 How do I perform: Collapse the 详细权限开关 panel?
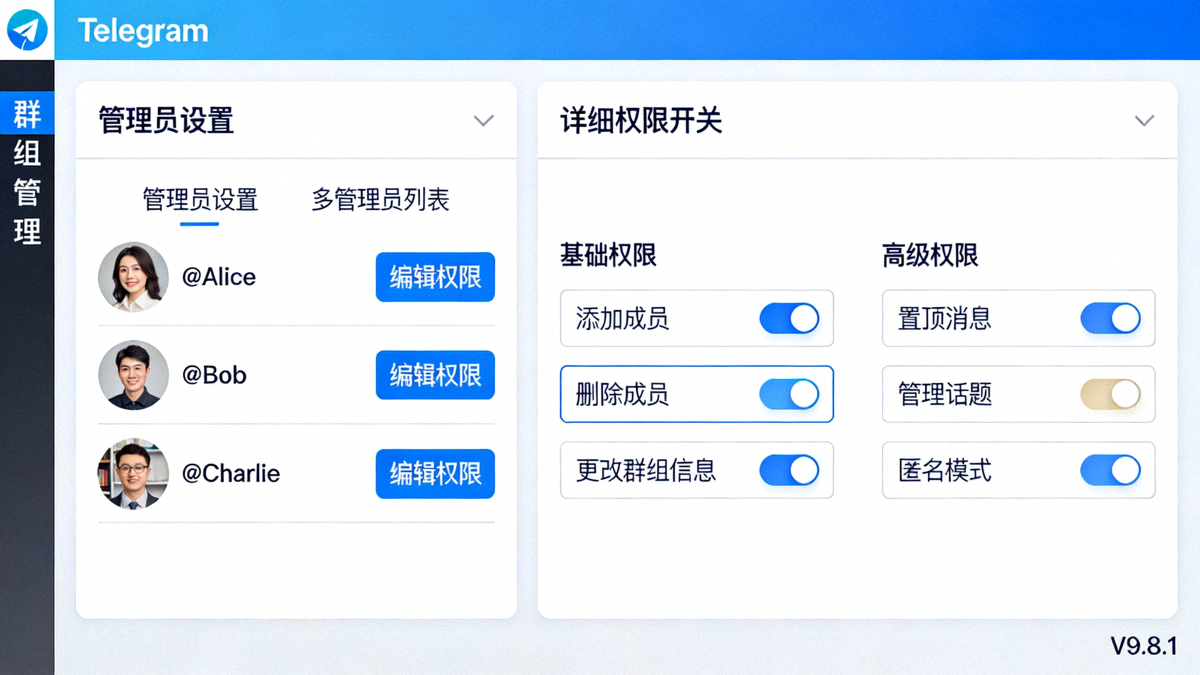(1144, 121)
